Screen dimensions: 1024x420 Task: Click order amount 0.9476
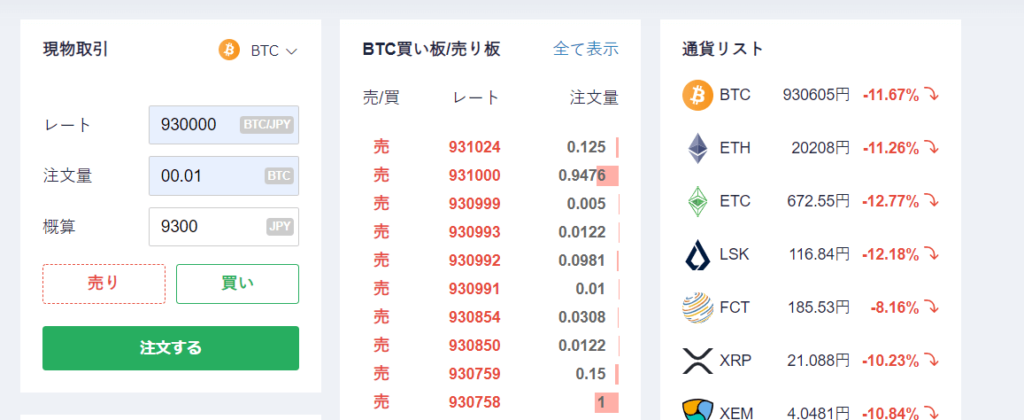[583, 176]
